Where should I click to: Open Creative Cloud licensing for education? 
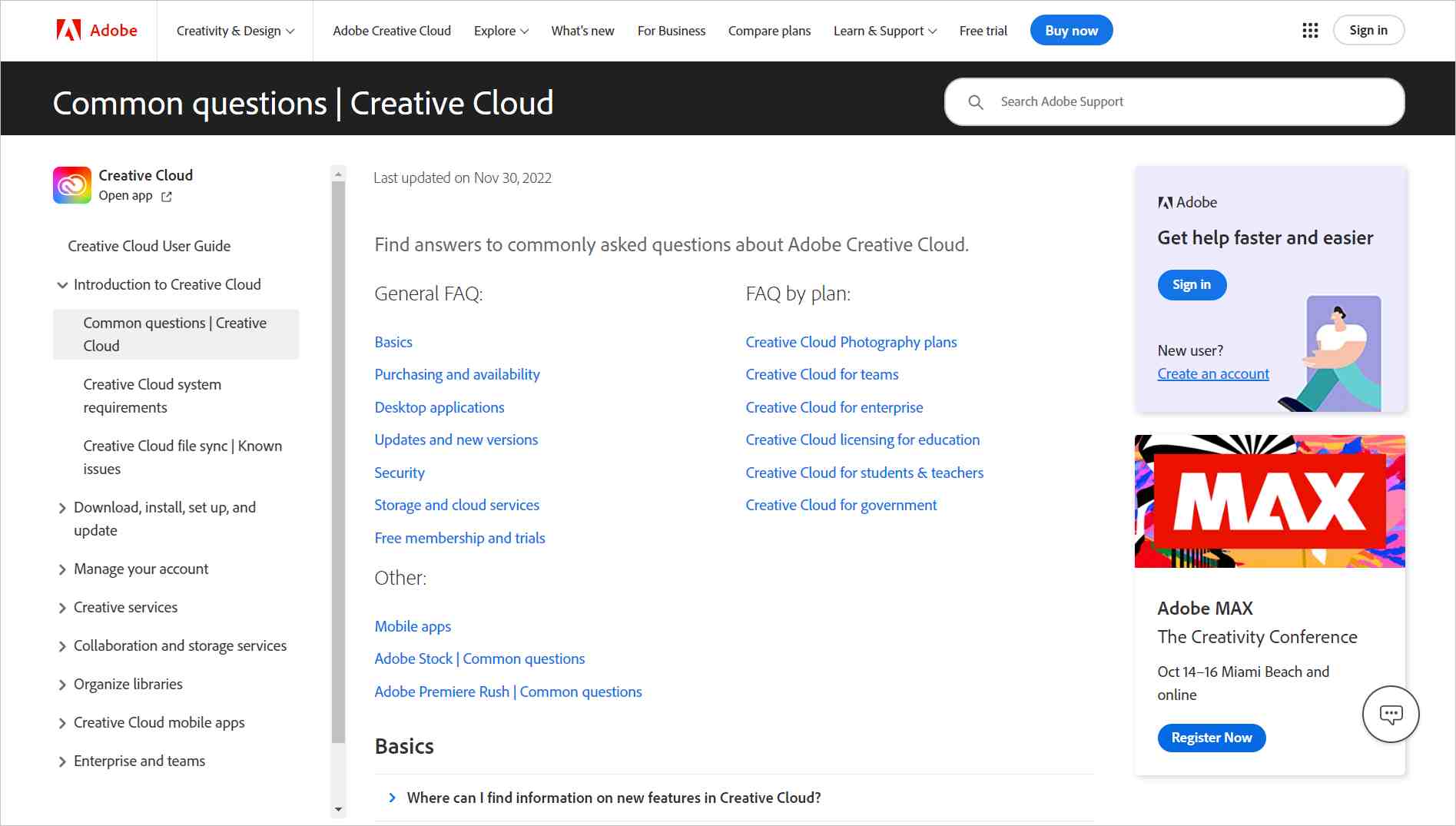[x=863, y=440]
